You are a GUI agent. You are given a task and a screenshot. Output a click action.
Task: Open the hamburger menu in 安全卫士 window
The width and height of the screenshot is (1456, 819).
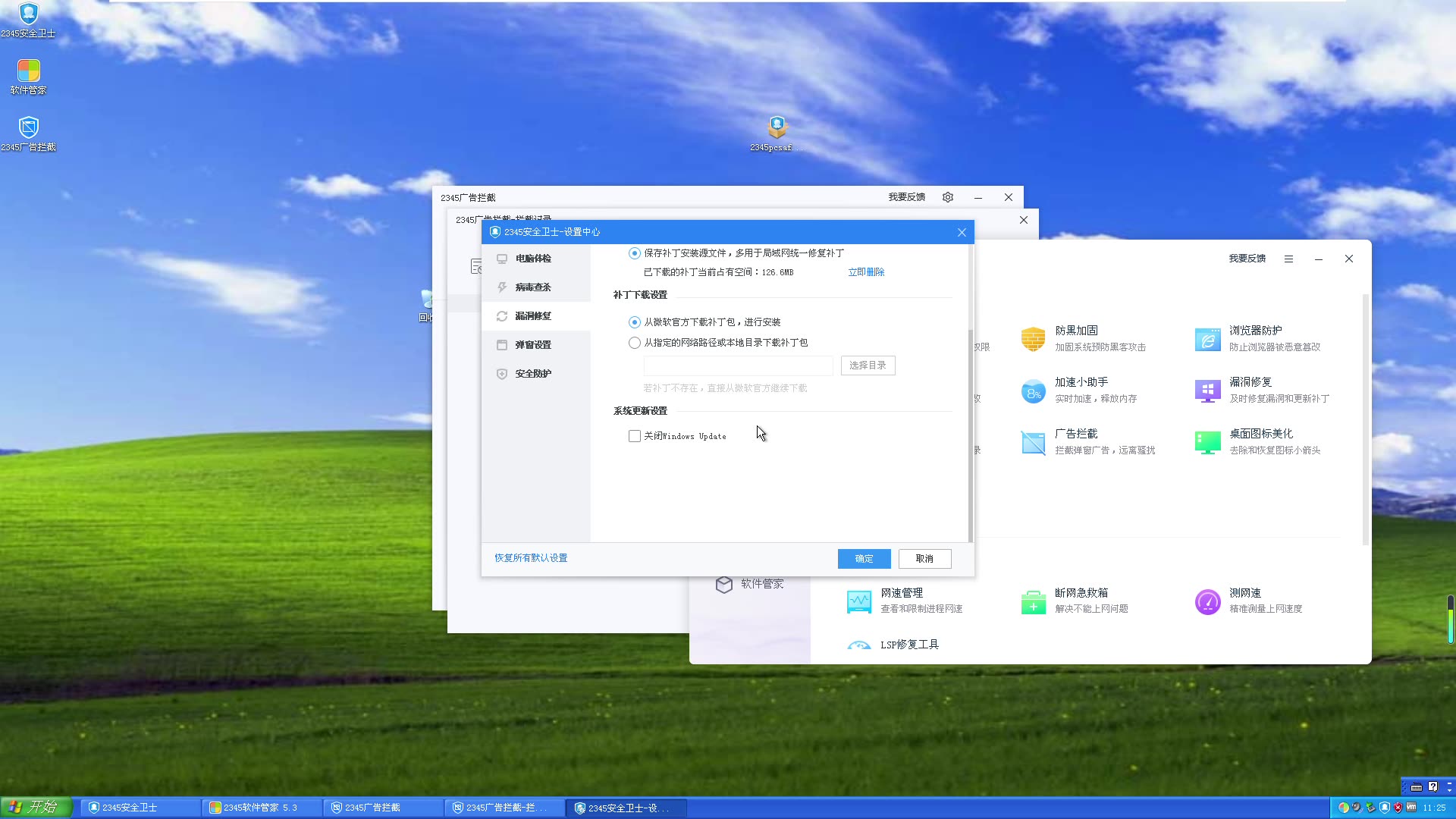1288,259
